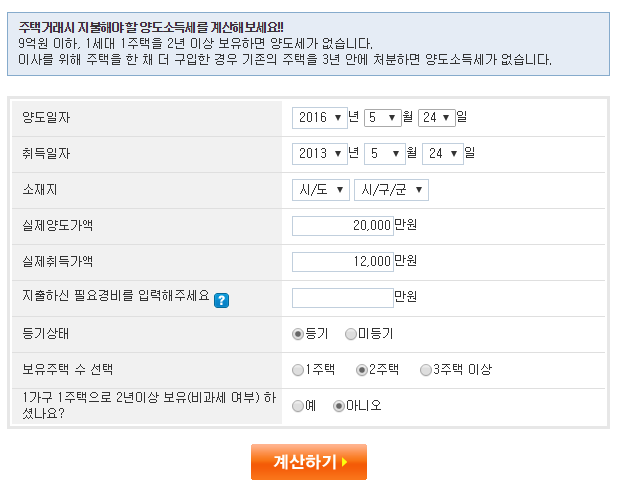Viewport: 628px width, 482px height.
Task: Choose the 1주택 radio option
Action: pos(298,370)
